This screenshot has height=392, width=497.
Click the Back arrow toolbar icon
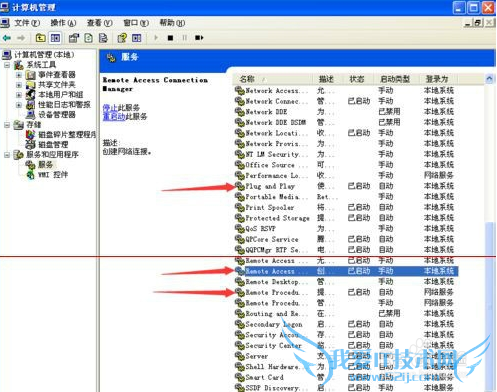pyautogui.click(x=7, y=38)
